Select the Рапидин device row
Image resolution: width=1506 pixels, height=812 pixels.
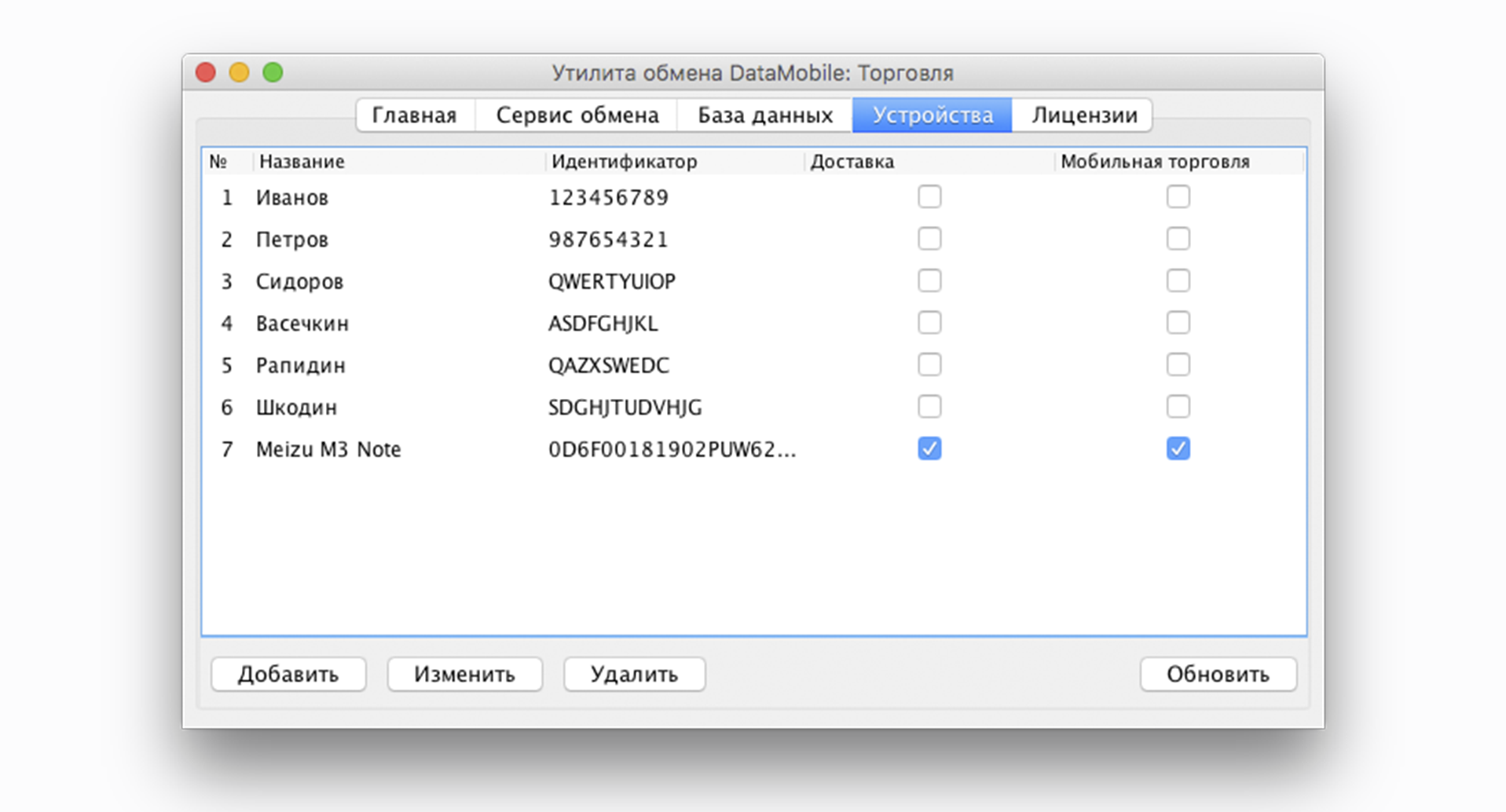[x=301, y=365]
